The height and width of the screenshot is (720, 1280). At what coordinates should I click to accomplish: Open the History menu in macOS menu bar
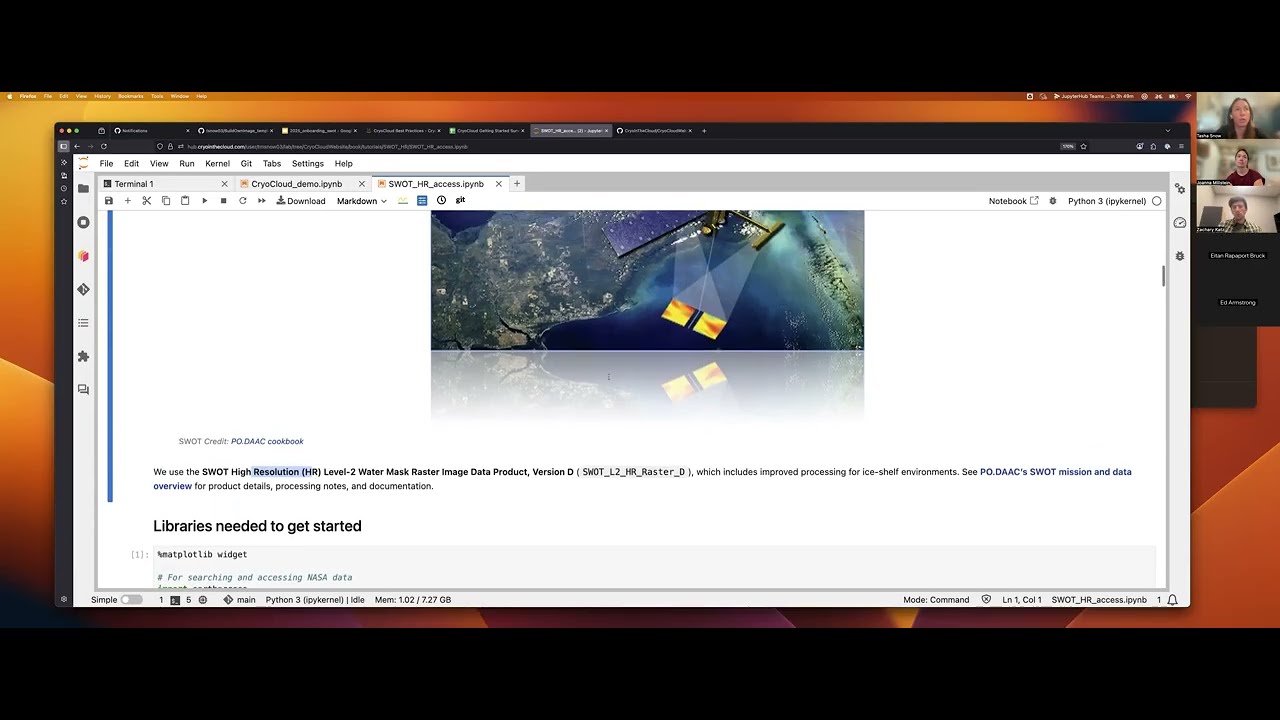coord(103,96)
